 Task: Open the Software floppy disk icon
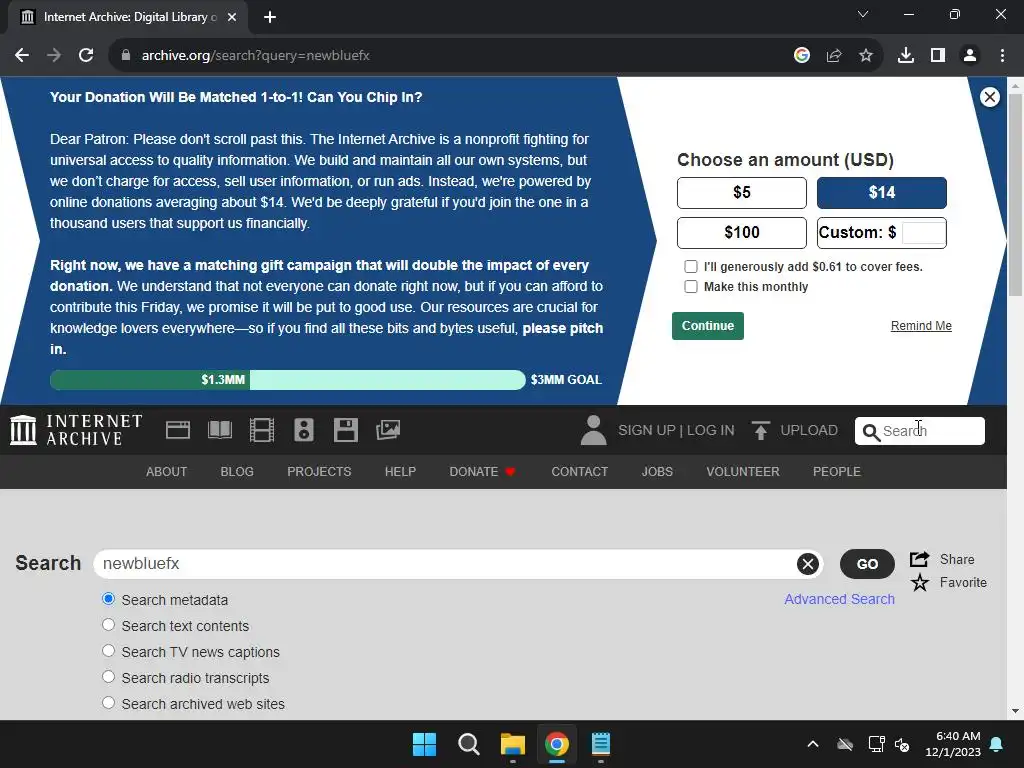pos(345,430)
